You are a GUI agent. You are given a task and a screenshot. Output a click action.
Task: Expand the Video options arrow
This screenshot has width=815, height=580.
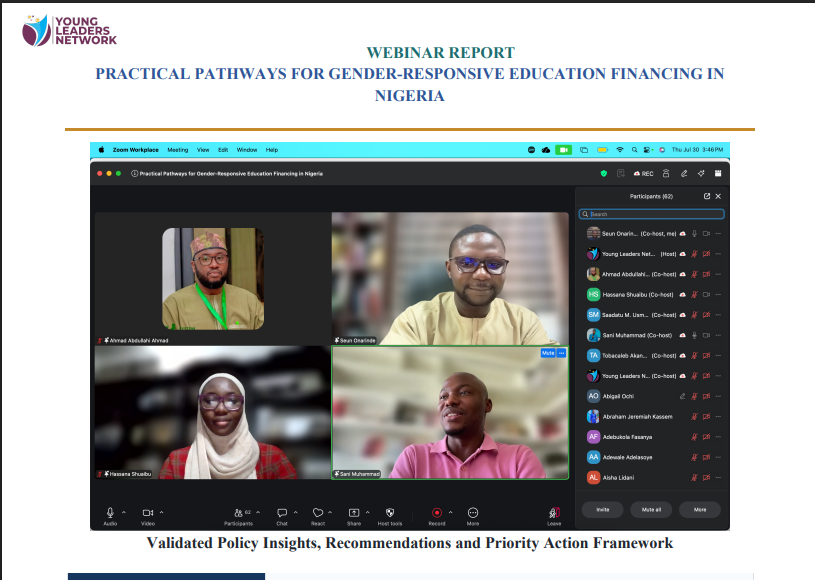click(x=162, y=512)
